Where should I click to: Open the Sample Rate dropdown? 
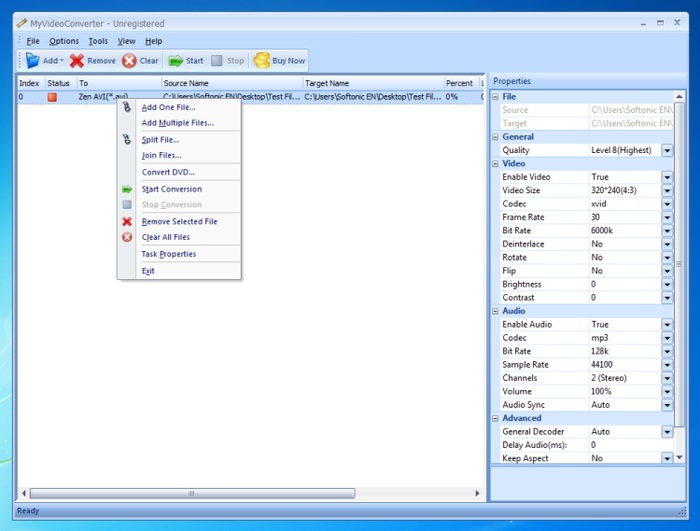click(x=667, y=365)
